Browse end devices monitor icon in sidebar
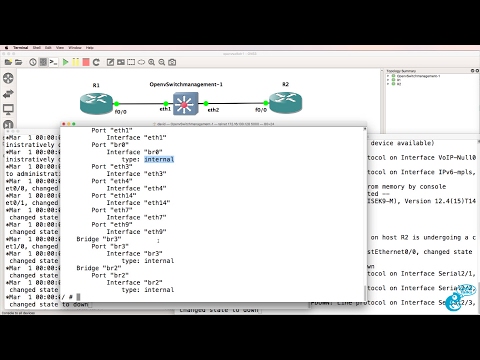Image resolution: width=480 pixels, height=360 pixels. pyautogui.click(x=8, y=109)
